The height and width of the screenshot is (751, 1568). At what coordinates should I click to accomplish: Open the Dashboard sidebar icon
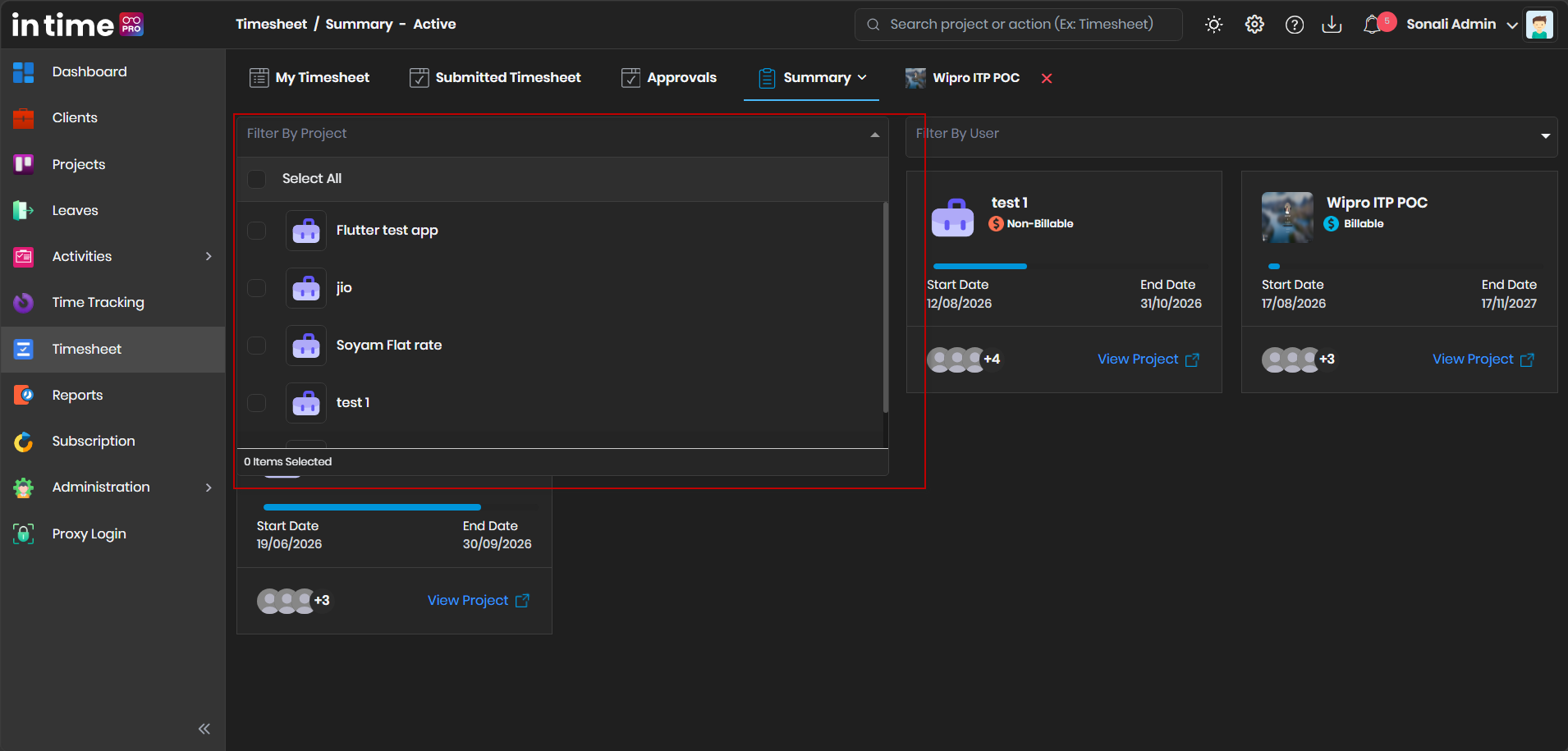(24, 72)
